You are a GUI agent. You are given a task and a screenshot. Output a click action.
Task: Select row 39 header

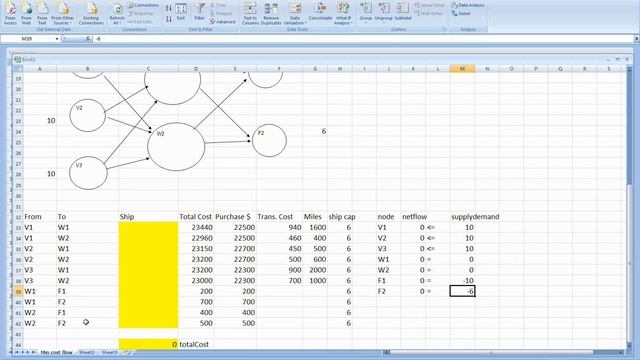(x=18, y=291)
